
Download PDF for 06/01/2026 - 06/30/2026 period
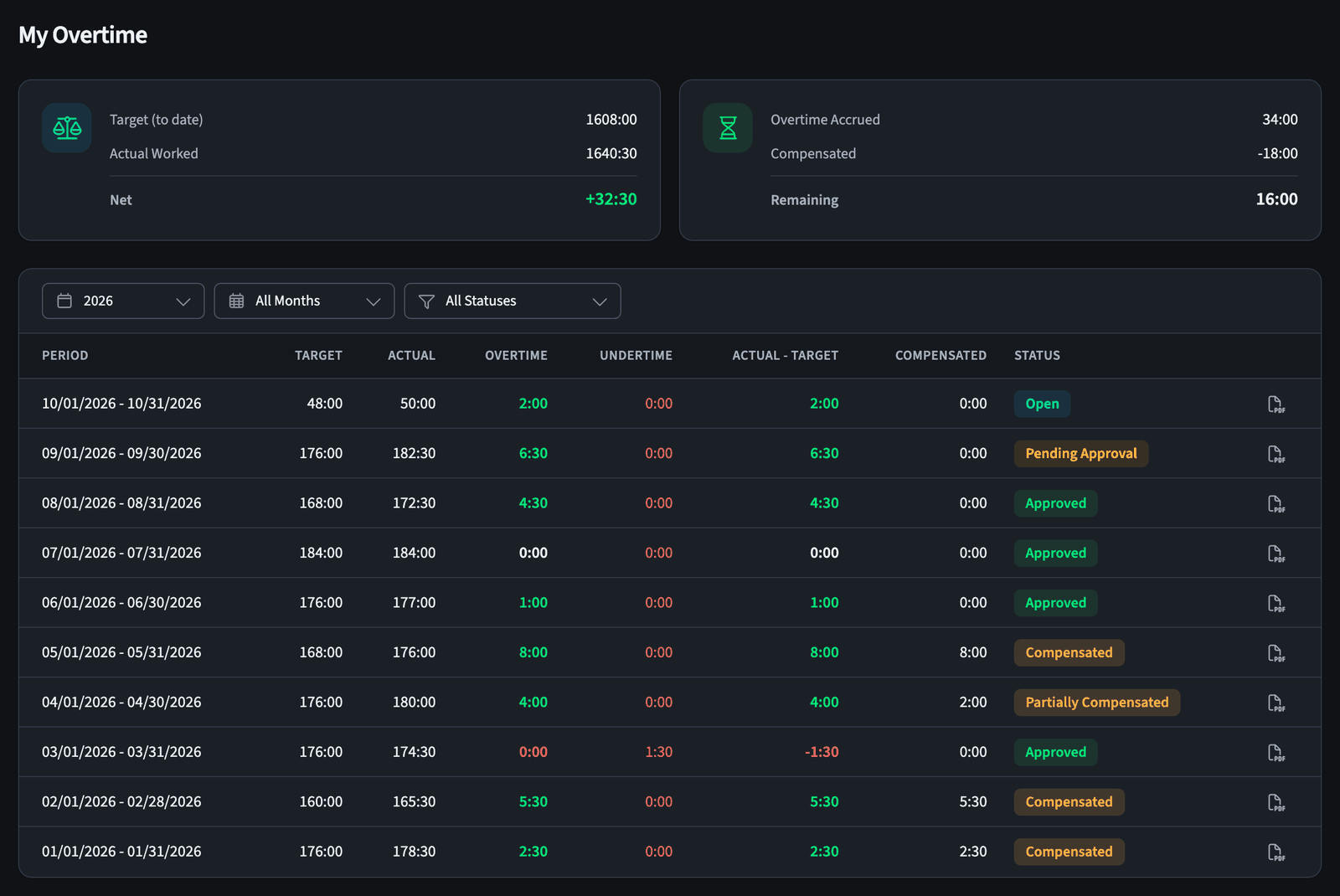point(1276,603)
